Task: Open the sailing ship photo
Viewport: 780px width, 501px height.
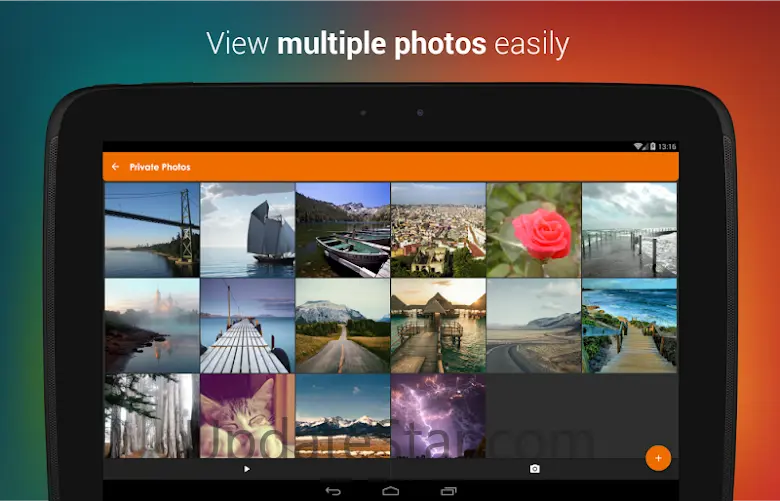Action: click(x=247, y=229)
